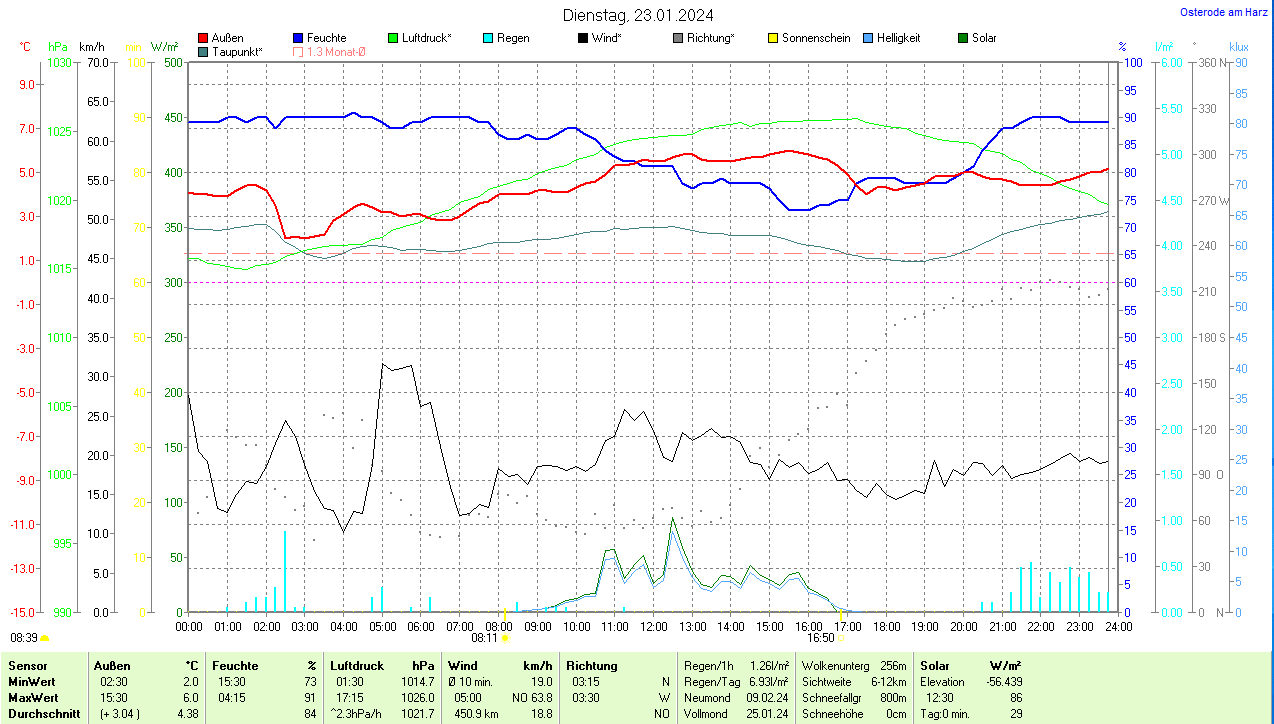Select the Luftdruck column header in table

(x=357, y=665)
